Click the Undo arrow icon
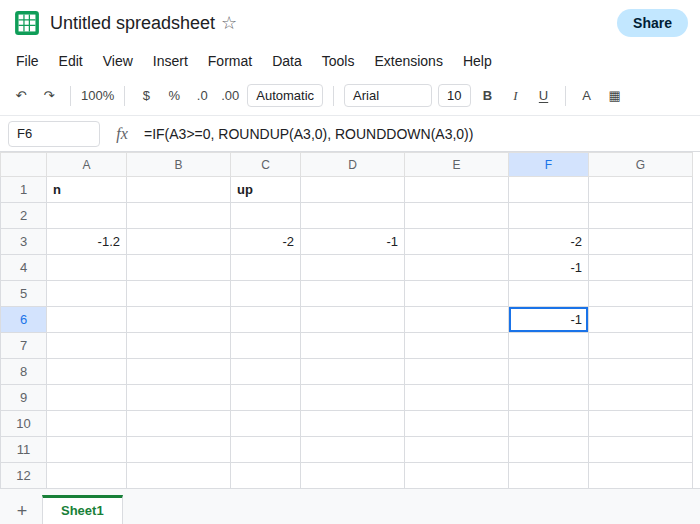This screenshot has height=524, width=700. click(x=21, y=95)
